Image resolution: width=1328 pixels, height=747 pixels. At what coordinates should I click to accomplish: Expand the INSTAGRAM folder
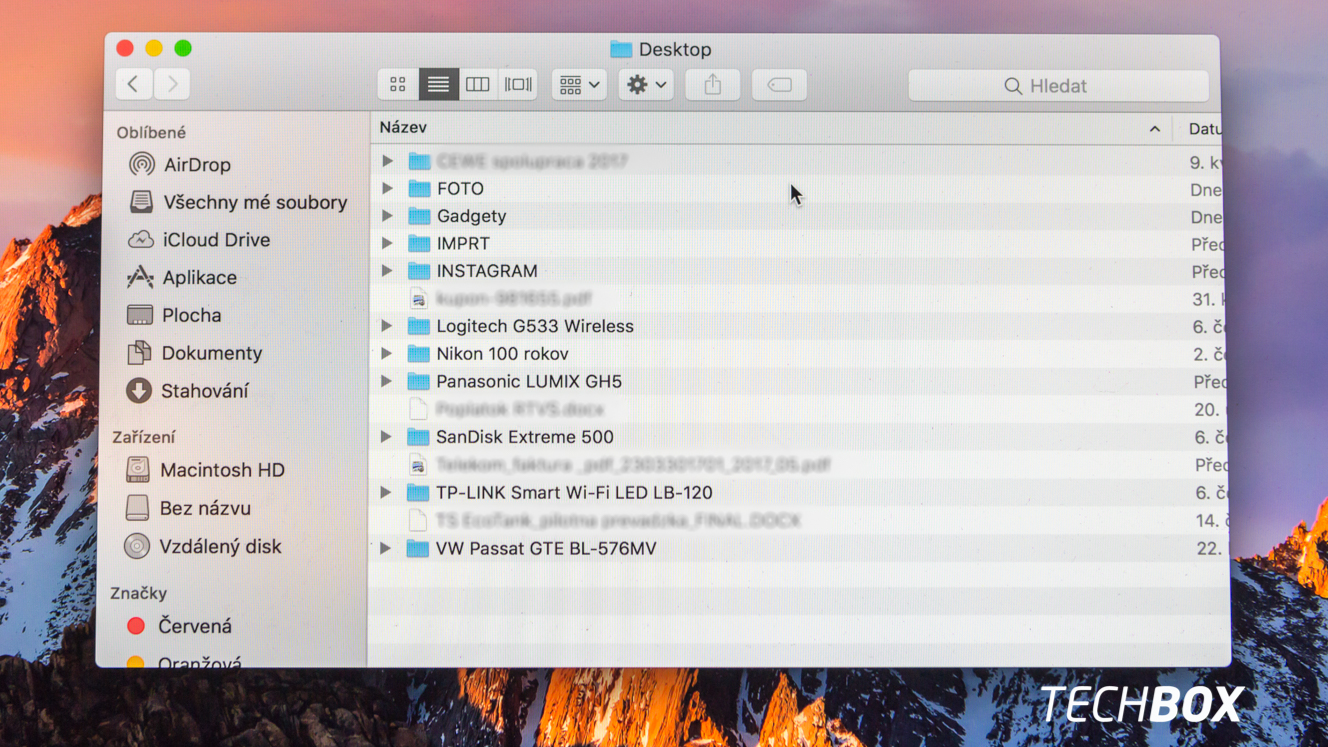(x=387, y=271)
